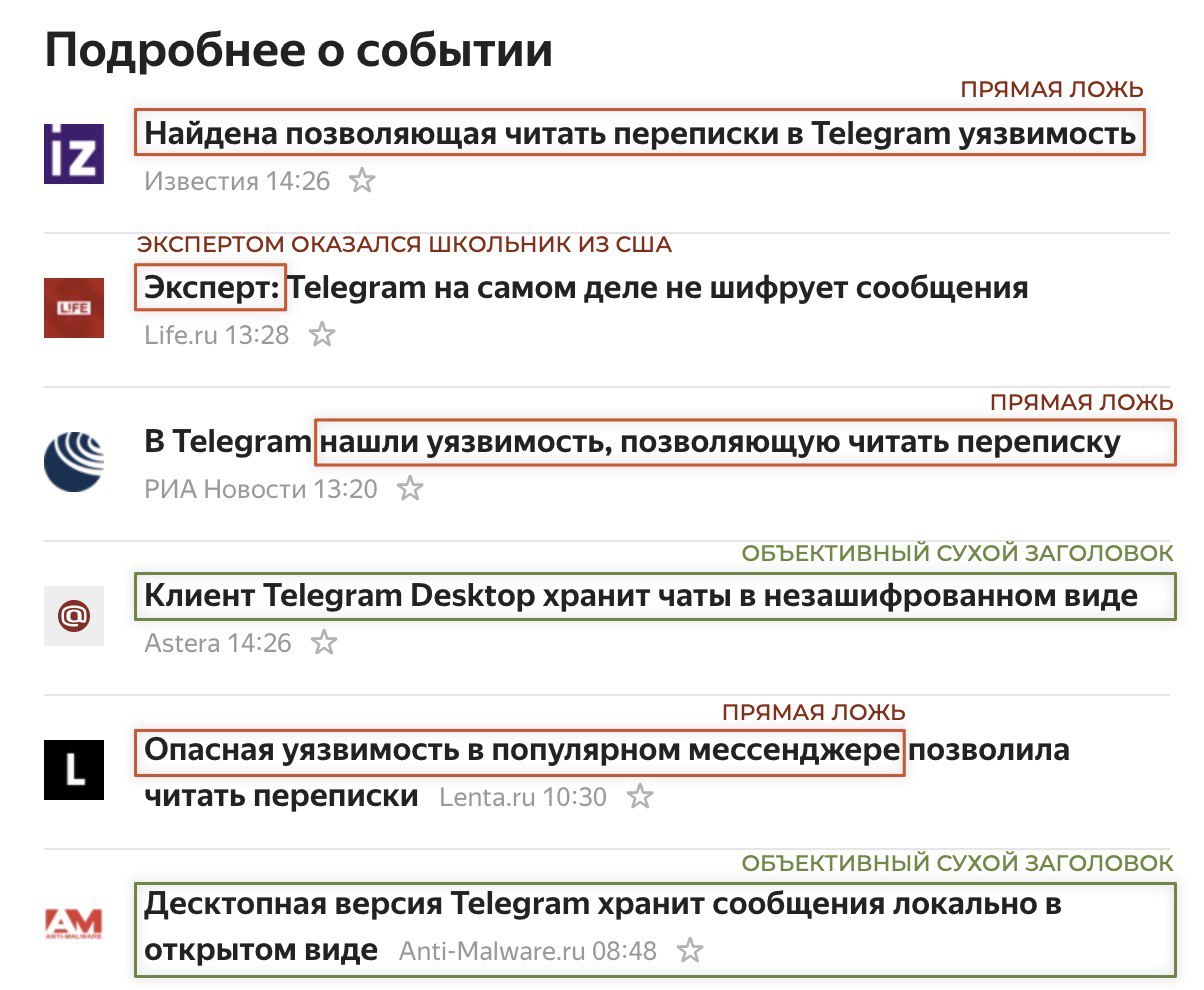This screenshot has height=990, width=1204.
Task: Star the Известия 14:26 article
Action: [x=362, y=181]
